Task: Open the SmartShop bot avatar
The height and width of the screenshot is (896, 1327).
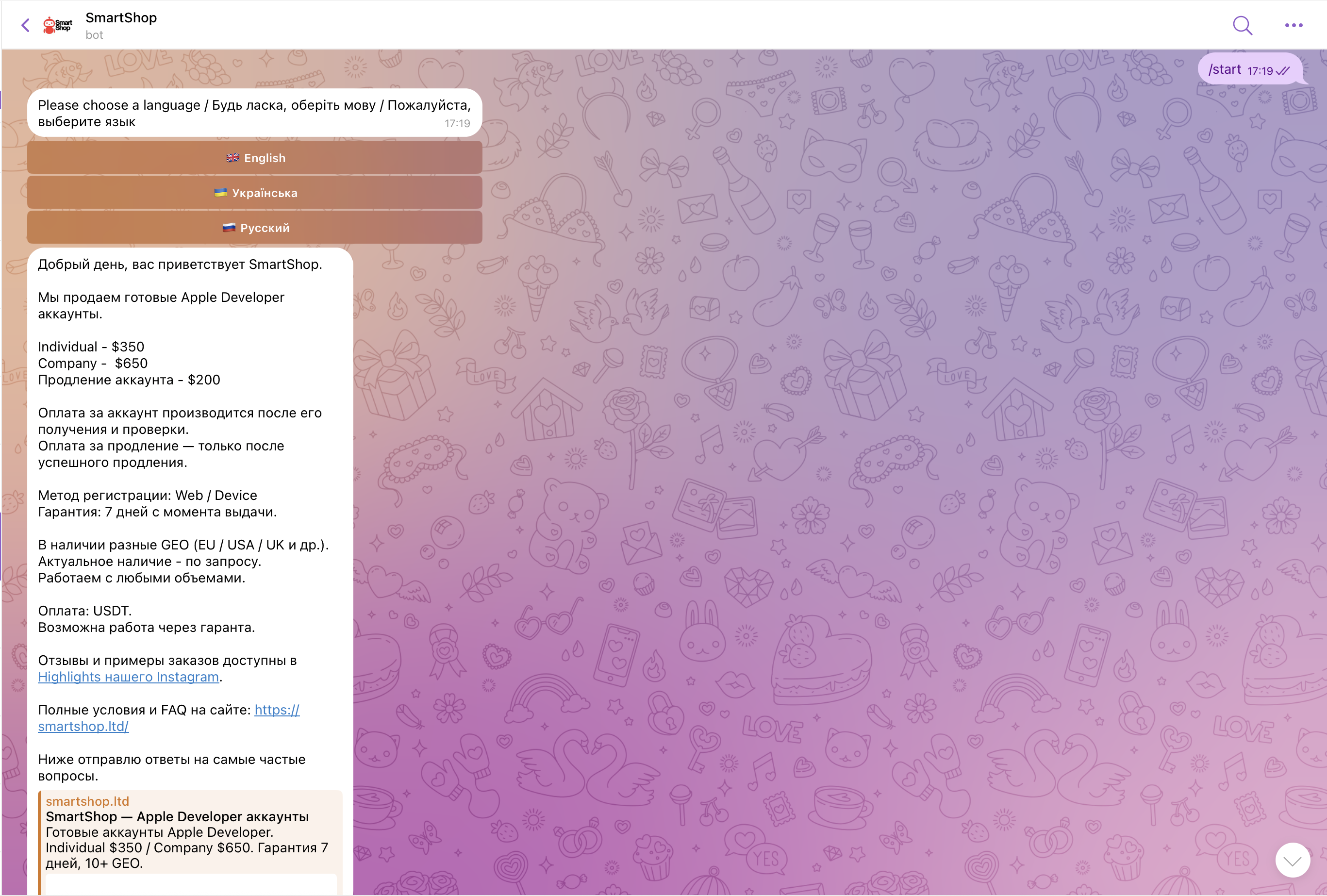Action: coord(58,25)
